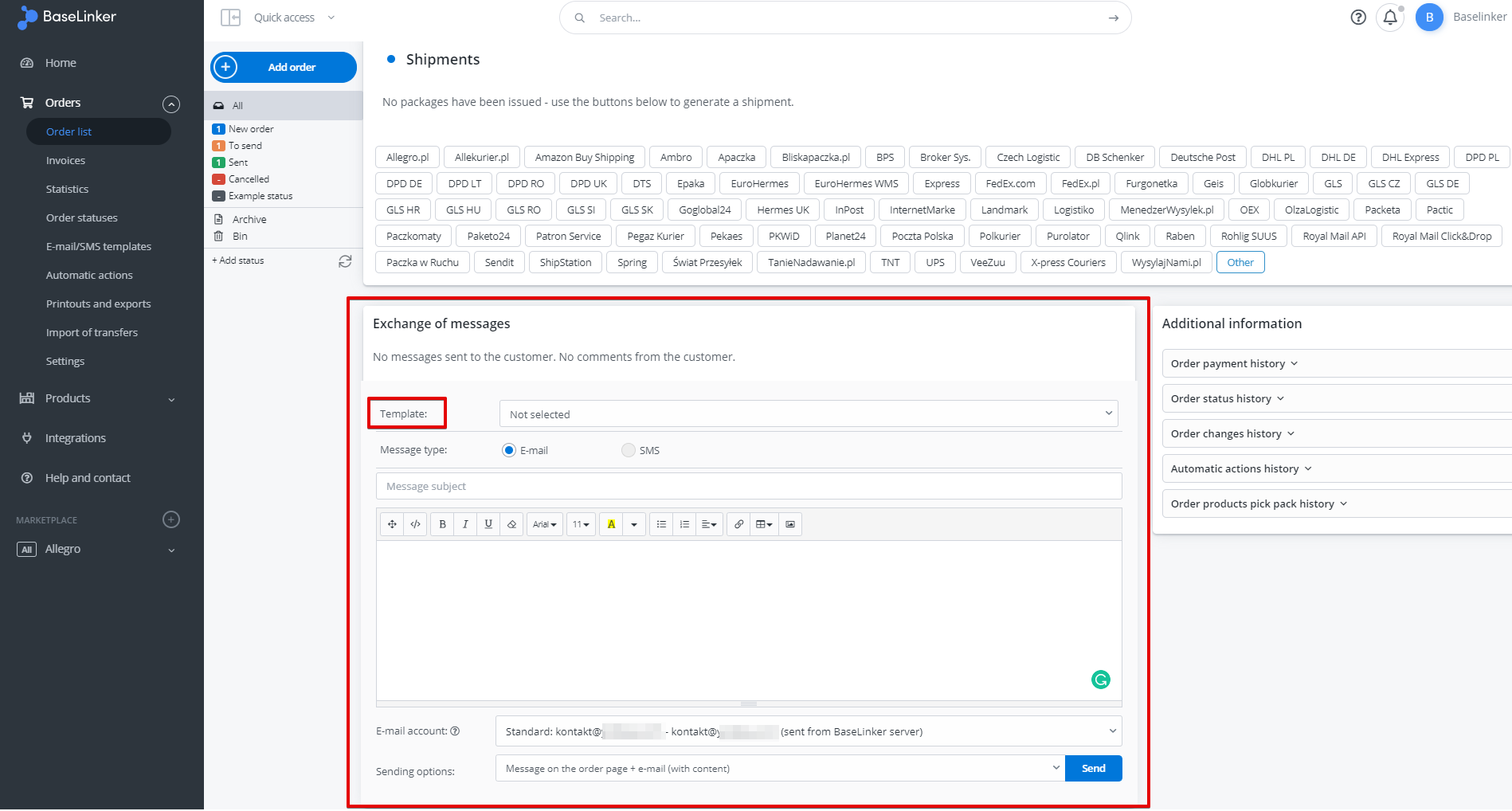Submit the search arrow icon

[x=1114, y=18]
